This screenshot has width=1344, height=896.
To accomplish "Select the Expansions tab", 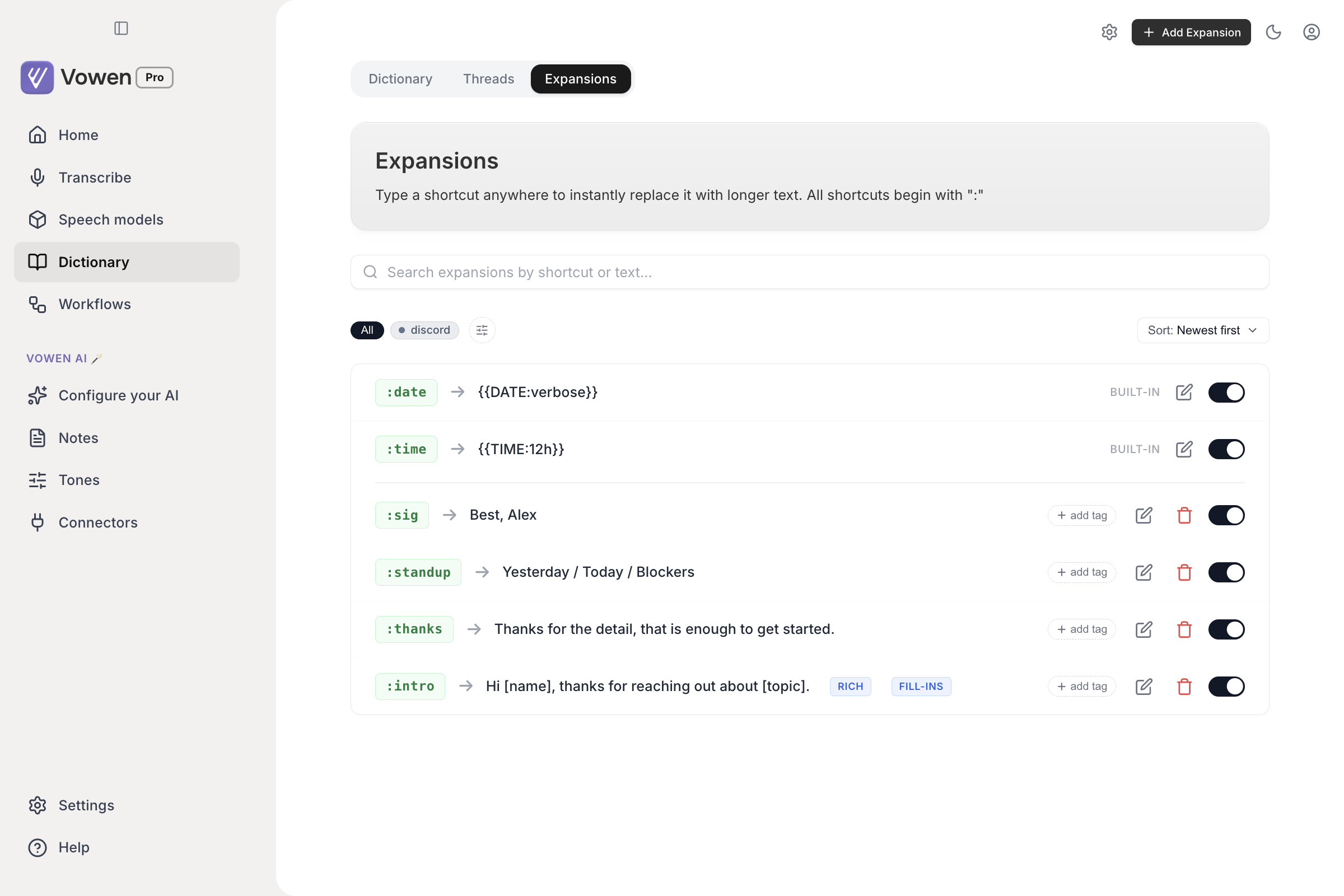I will coord(581,79).
